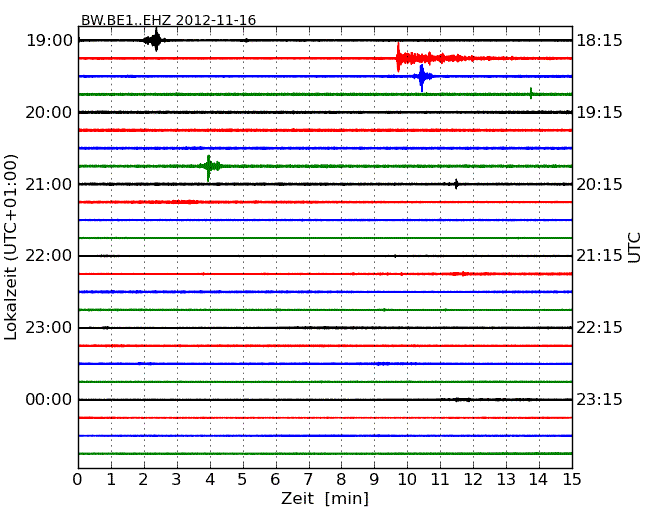Click the Lokalzeit (UTC+01:00) axis title

click(x=11, y=247)
